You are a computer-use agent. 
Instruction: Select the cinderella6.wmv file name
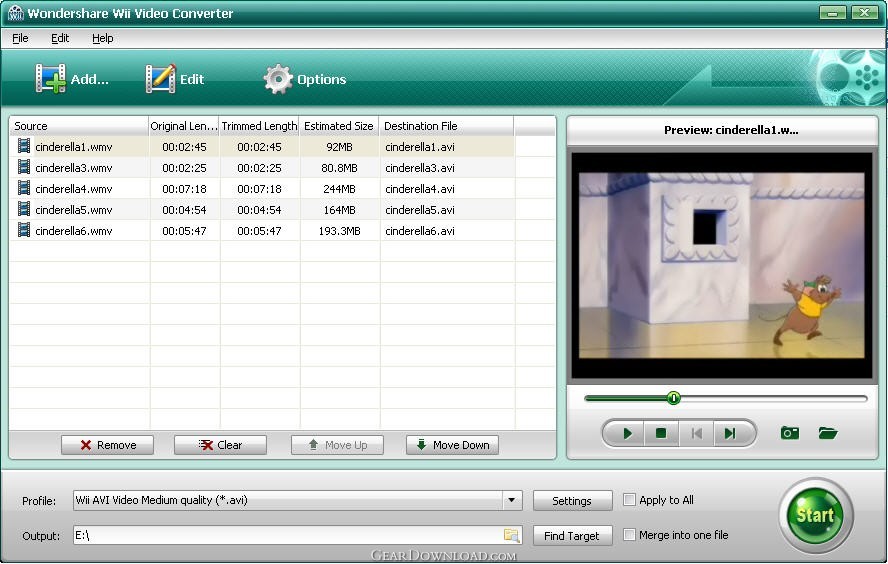coord(74,230)
